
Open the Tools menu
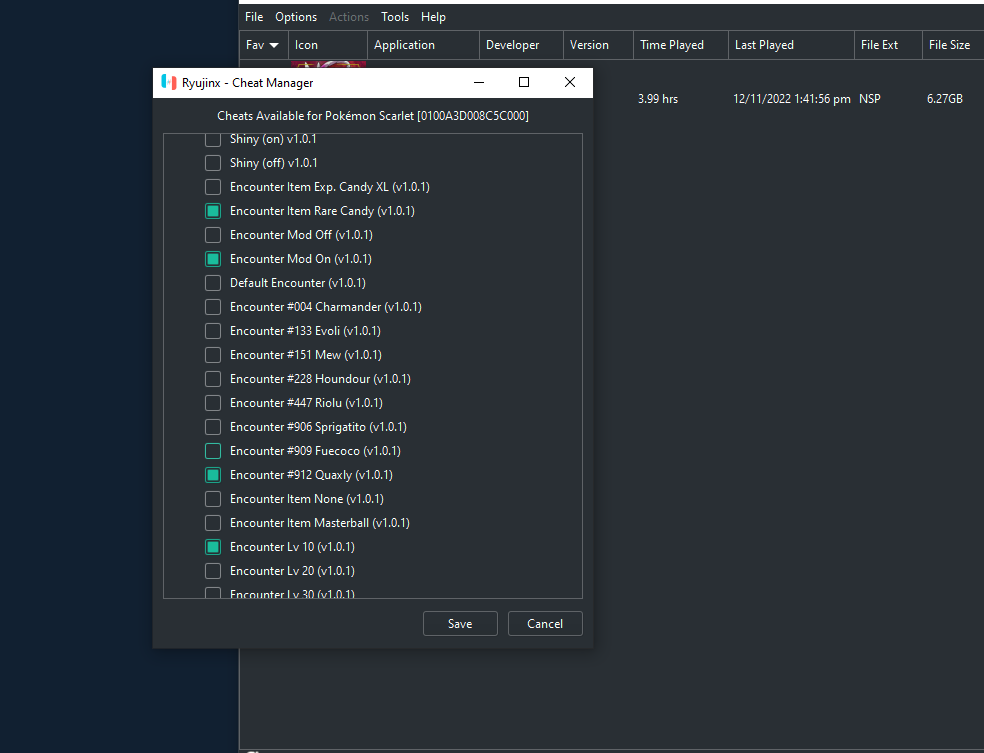[x=395, y=17]
